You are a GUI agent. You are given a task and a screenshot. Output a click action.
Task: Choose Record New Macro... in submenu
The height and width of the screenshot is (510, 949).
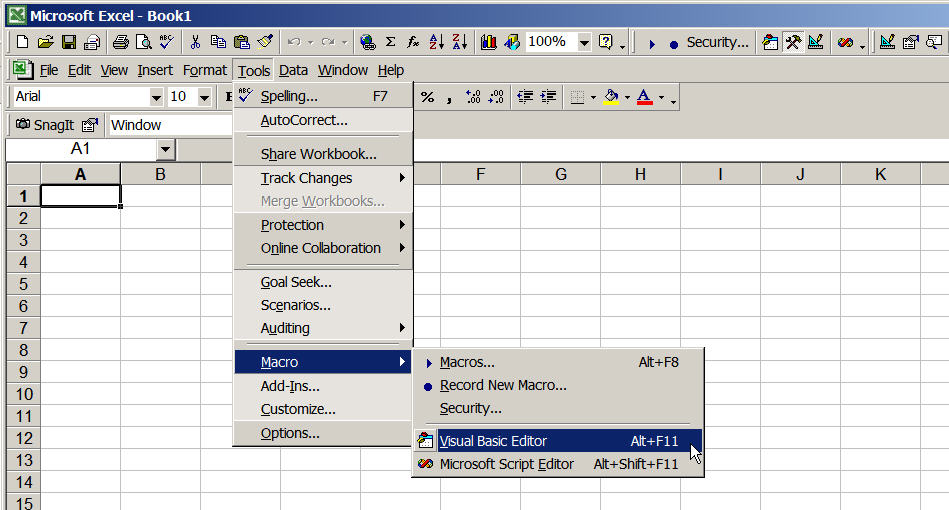coord(558,385)
